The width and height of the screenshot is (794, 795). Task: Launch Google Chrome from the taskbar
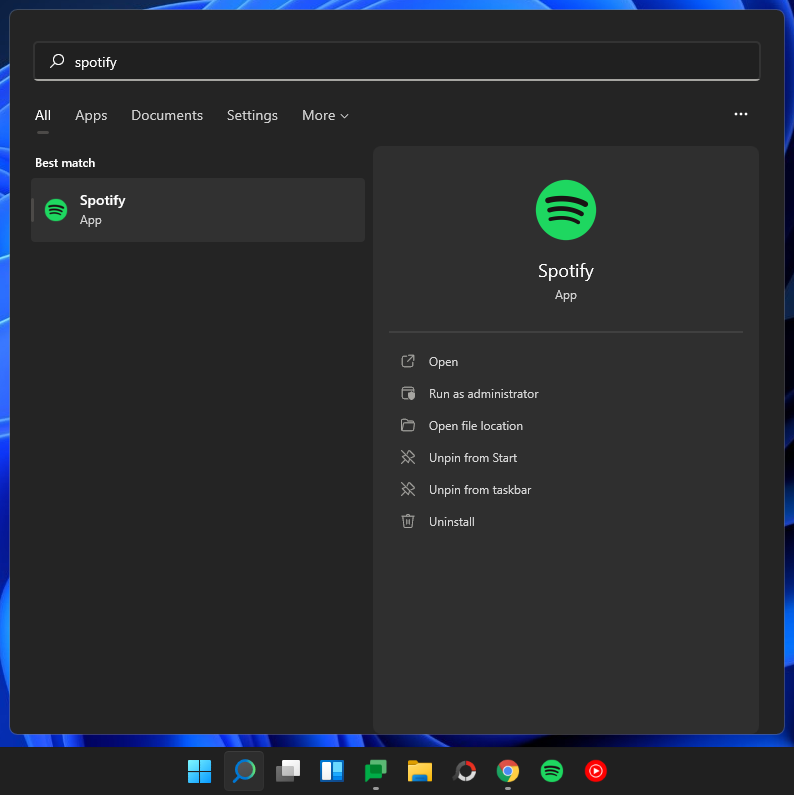[x=508, y=771]
